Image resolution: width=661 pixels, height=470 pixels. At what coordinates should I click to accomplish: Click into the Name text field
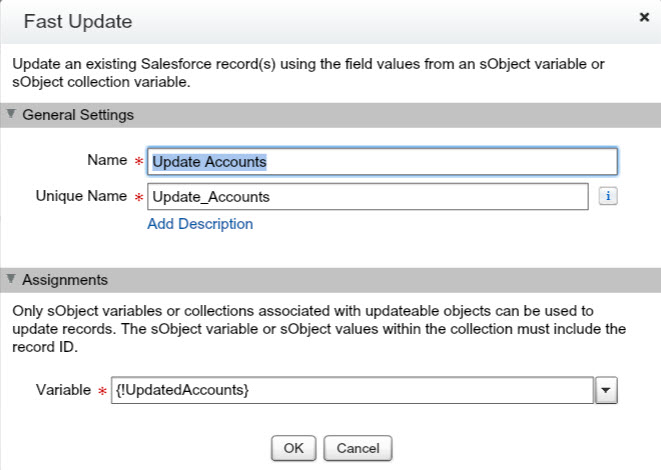(x=382, y=161)
